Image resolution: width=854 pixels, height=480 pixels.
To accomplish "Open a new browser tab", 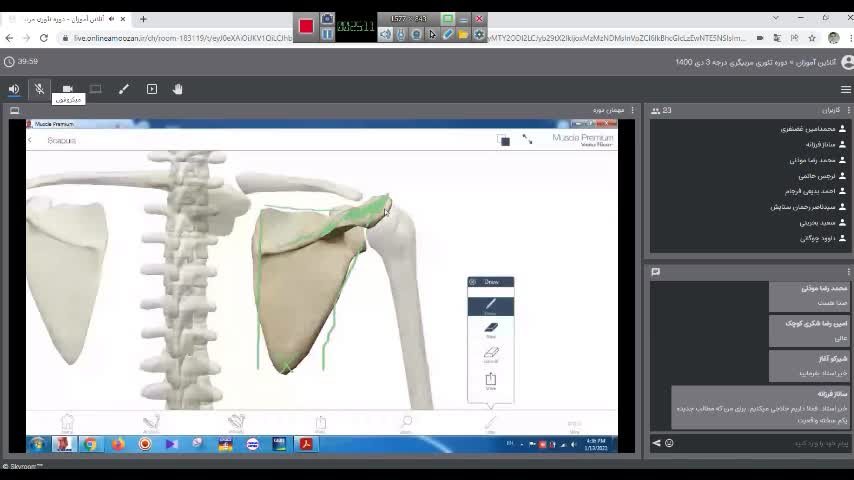I will pos(143,18).
